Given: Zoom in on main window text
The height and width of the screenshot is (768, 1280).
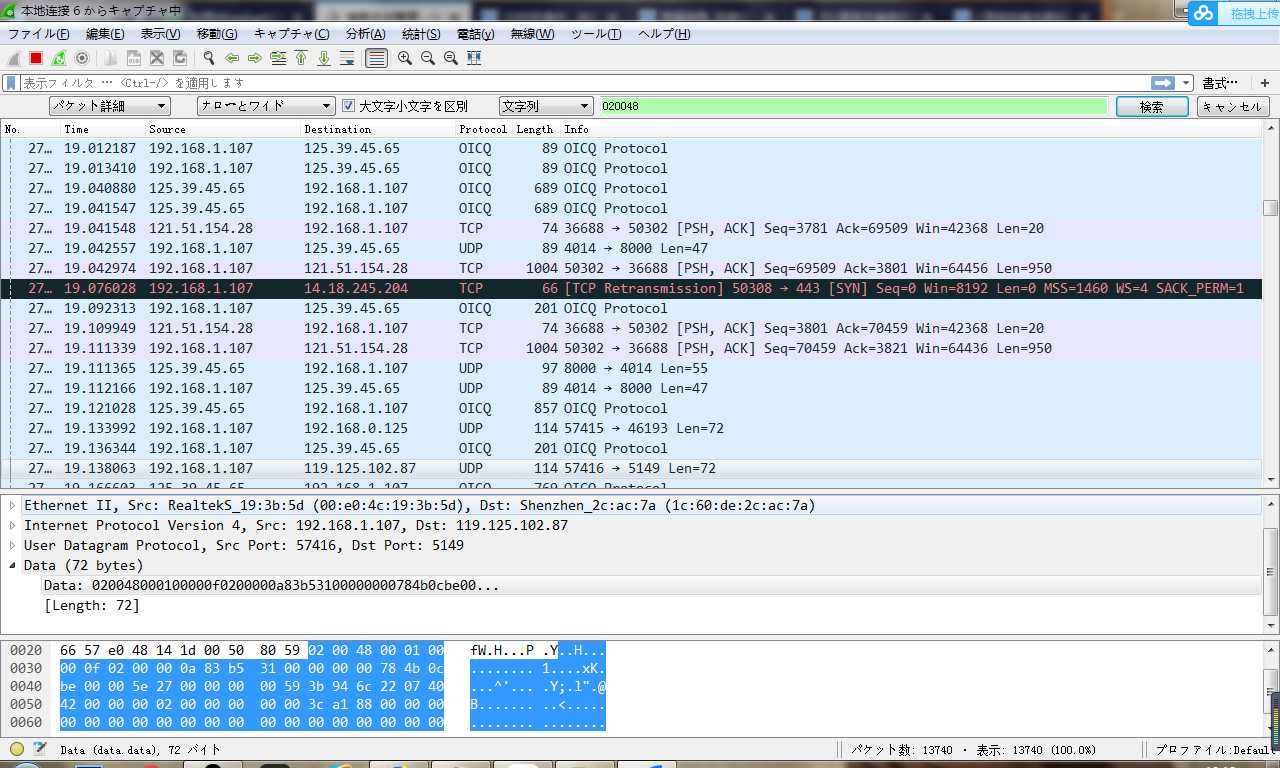Looking at the screenshot, I should tap(405, 58).
